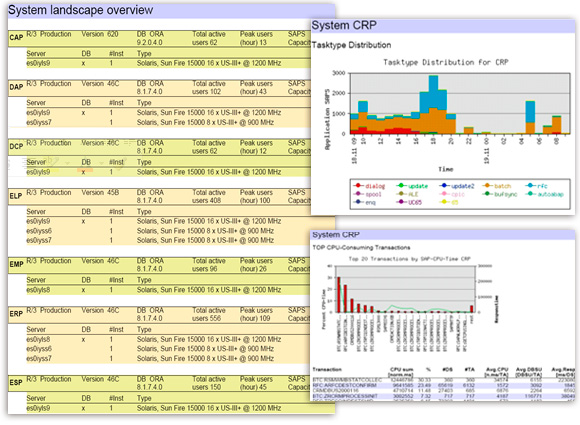Click the 'System landscape overview' heading
The height and width of the screenshot is (425, 580).
point(81,10)
